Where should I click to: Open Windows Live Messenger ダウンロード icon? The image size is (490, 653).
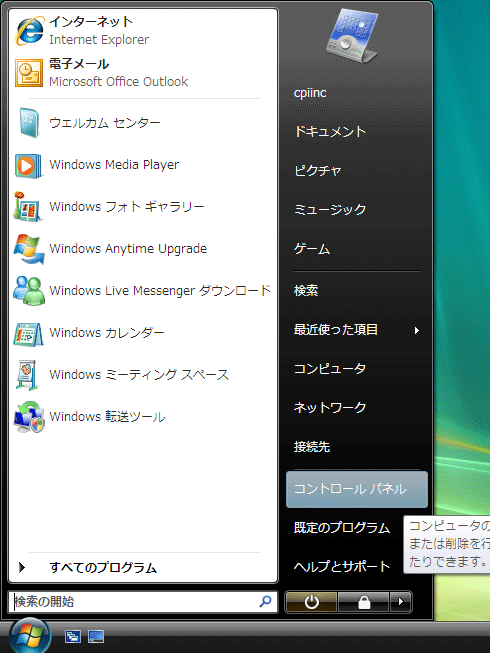tap(29, 291)
